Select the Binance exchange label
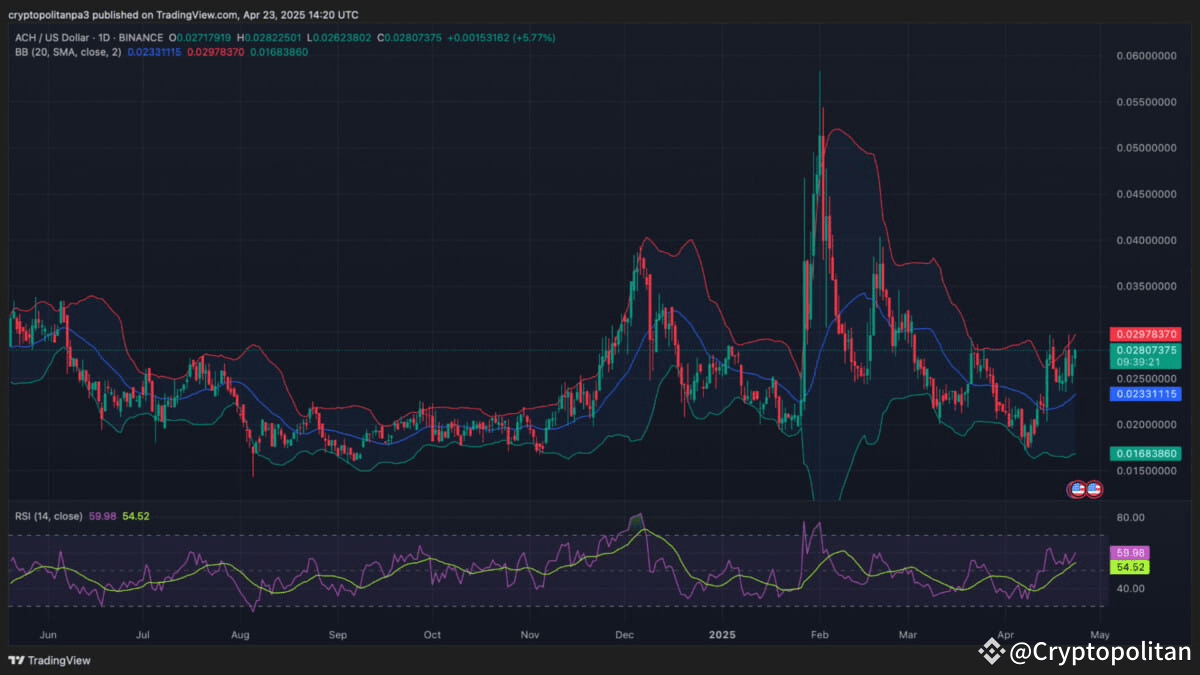 pos(140,37)
